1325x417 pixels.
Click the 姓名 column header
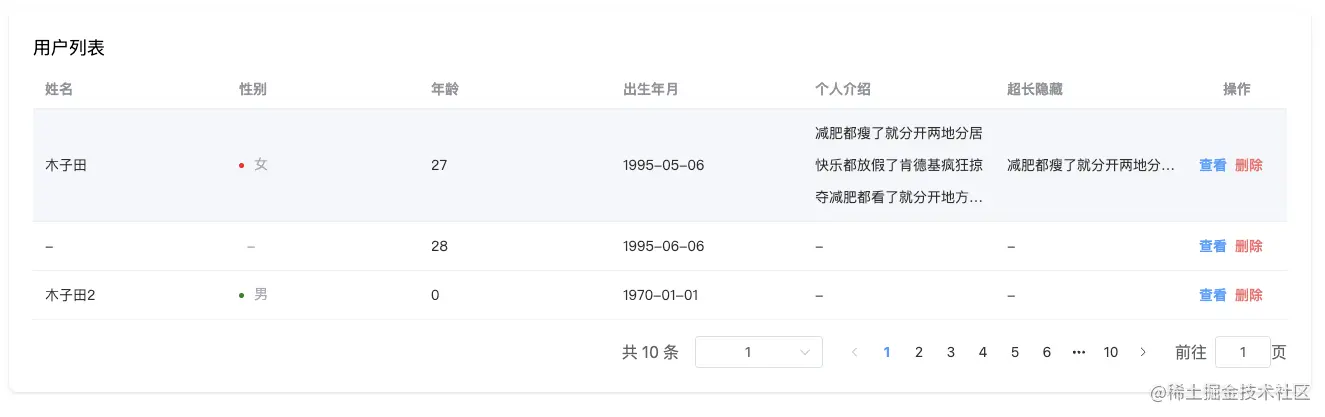[59, 89]
